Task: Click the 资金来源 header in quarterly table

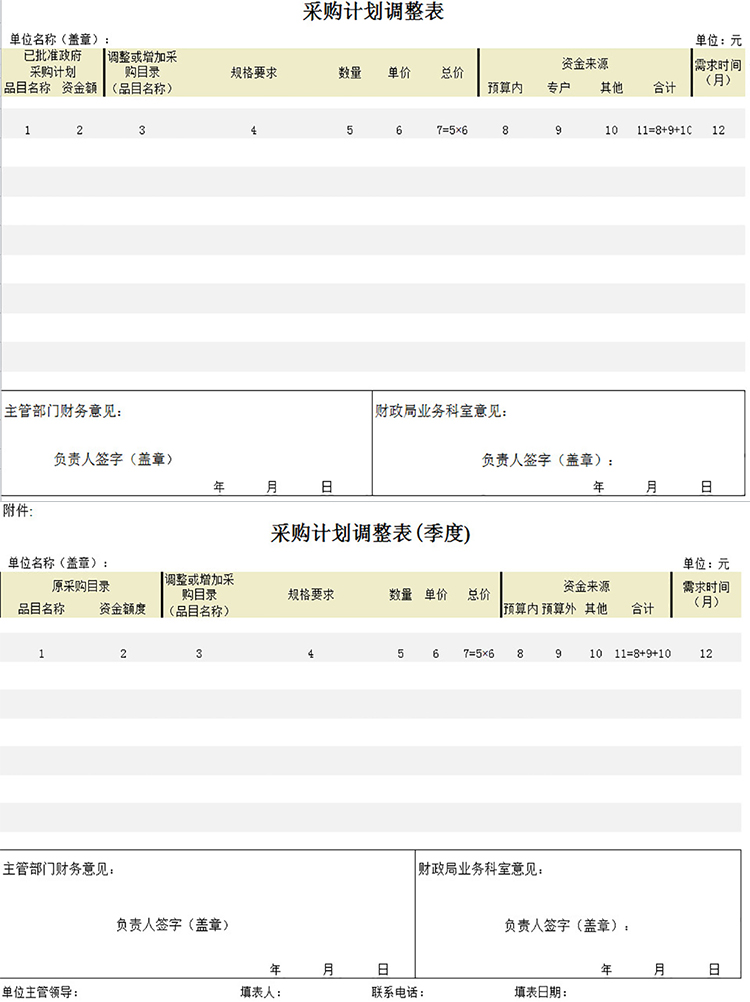Action: [x=585, y=587]
